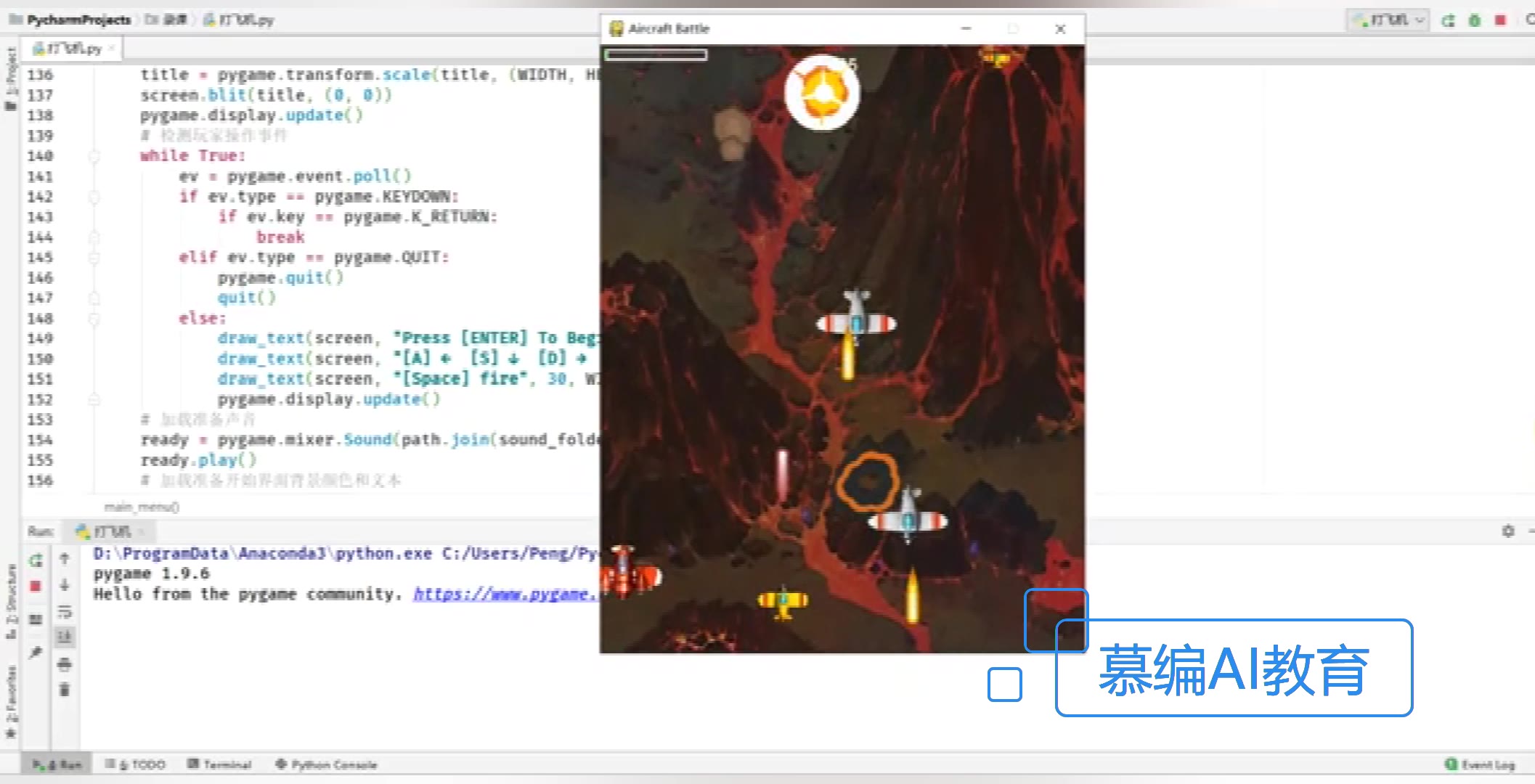Collapse the else block at line 148
The width and height of the screenshot is (1535, 784).
94,319
